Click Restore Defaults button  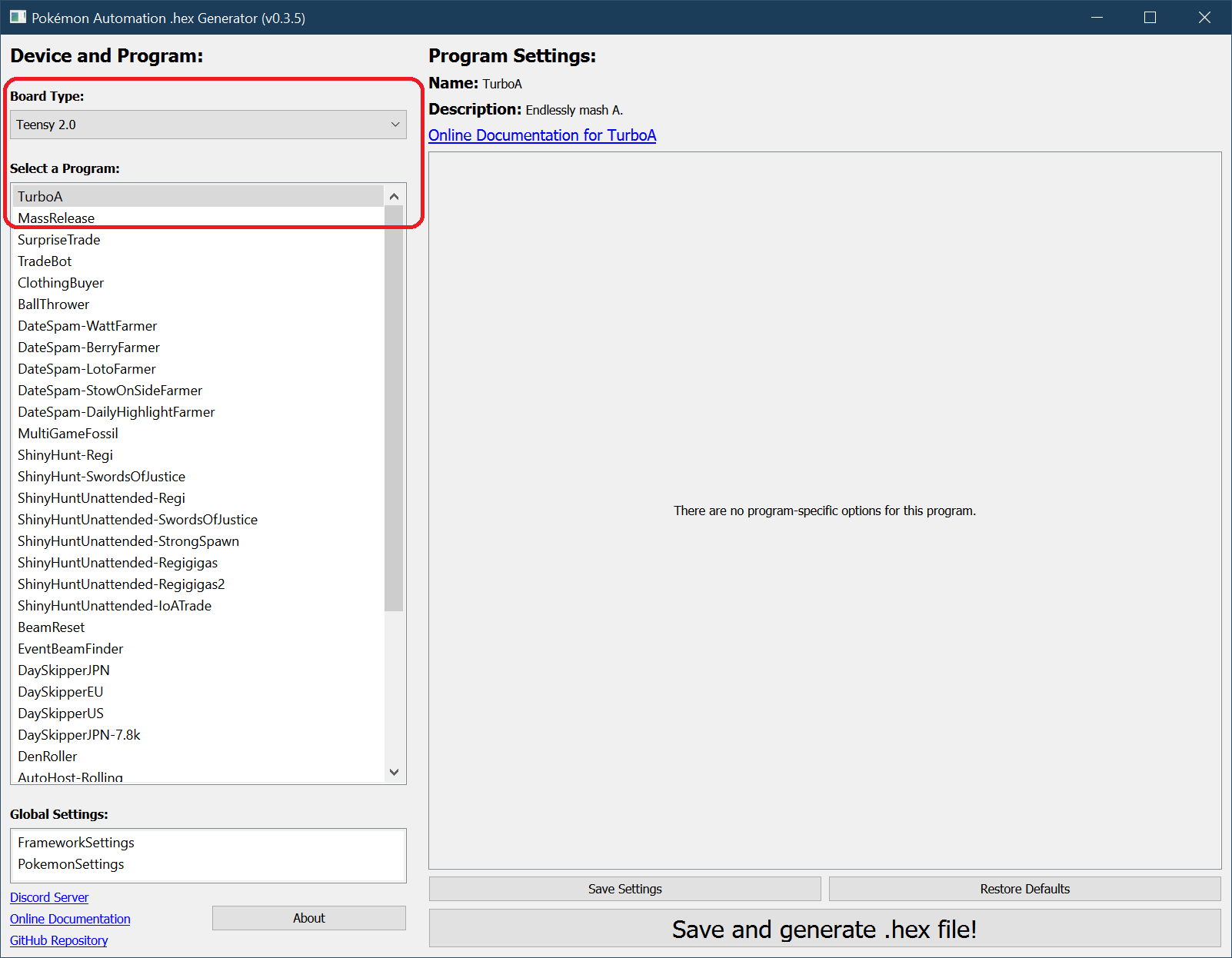(1025, 889)
